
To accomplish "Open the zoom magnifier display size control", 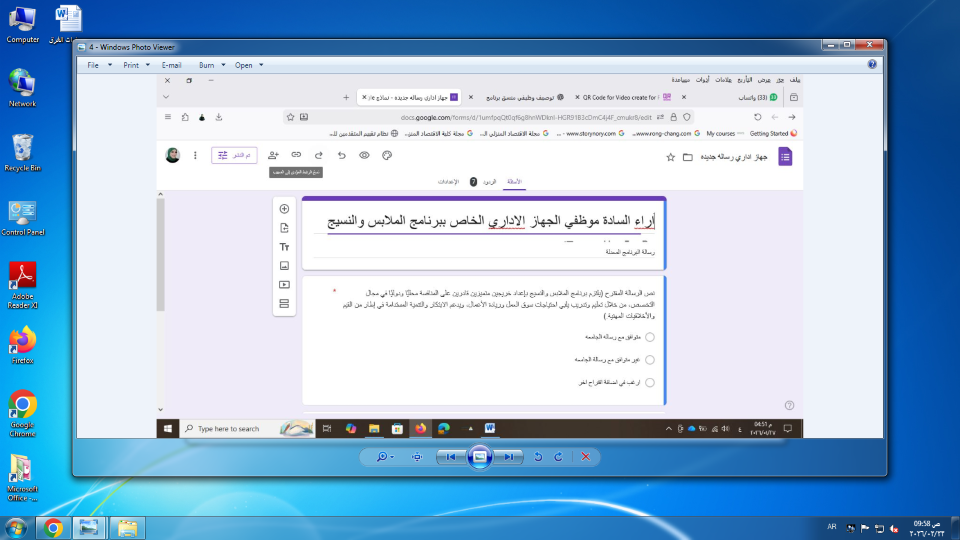I will (x=383, y=456).
